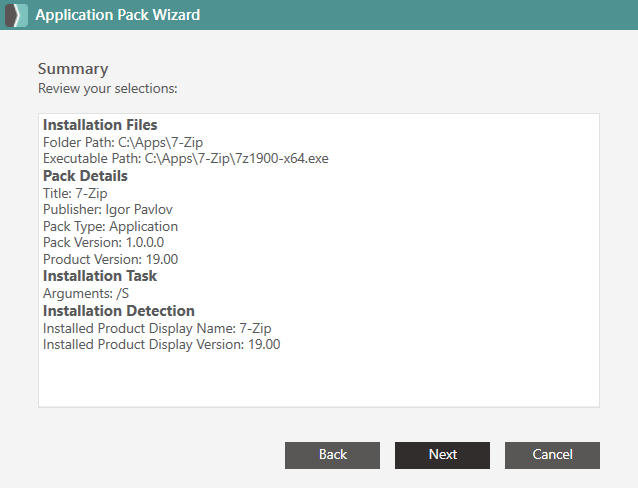Select 'Installed Product Display Version: 19.00' line
Viewport: 638px width, 488px height.
pyautogui.click(x=162, y=345)
